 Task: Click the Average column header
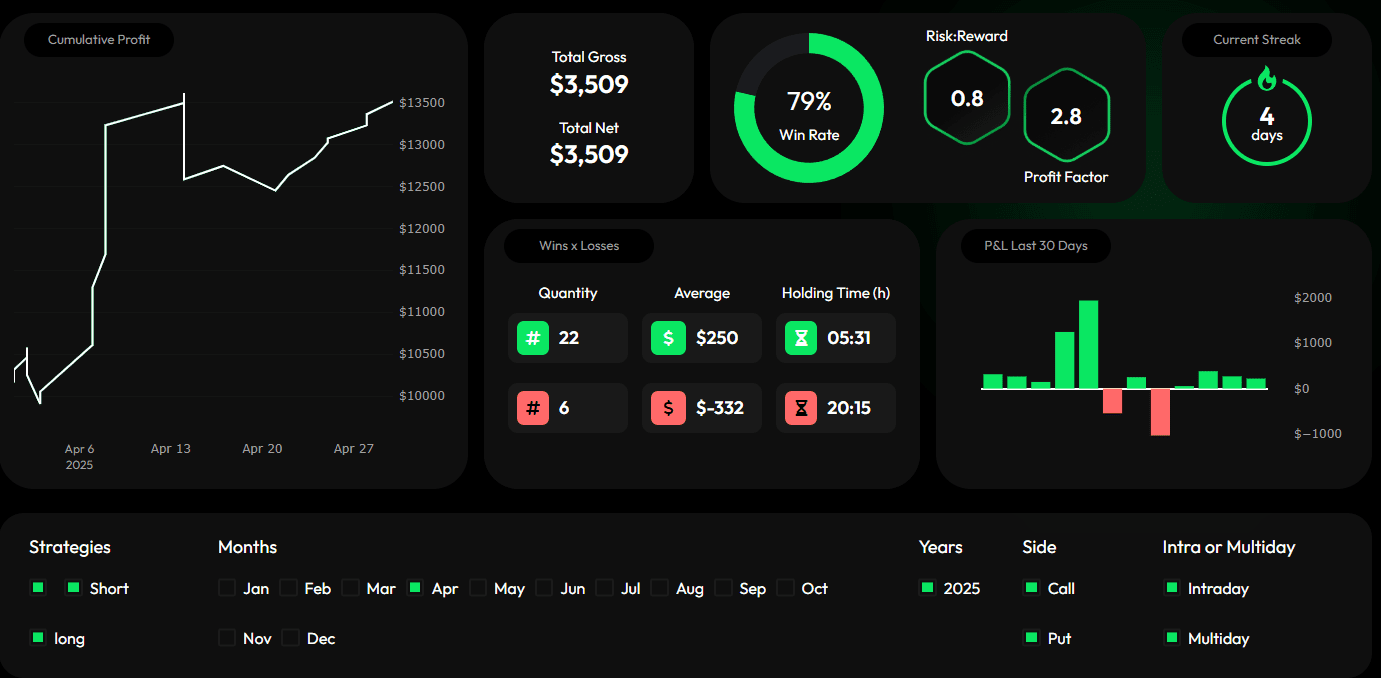coord(702,293)
